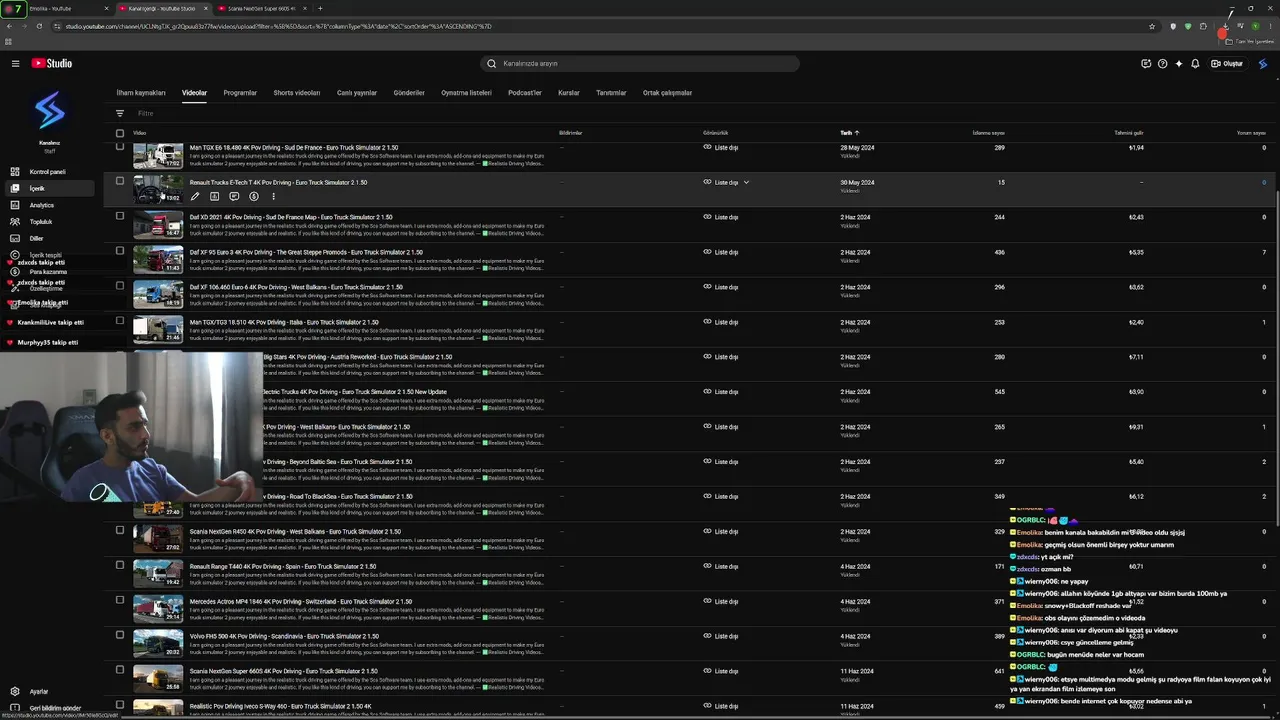Bookmark this page with the star icon
1280x720 pixels.
click(x=1152, y=26)
